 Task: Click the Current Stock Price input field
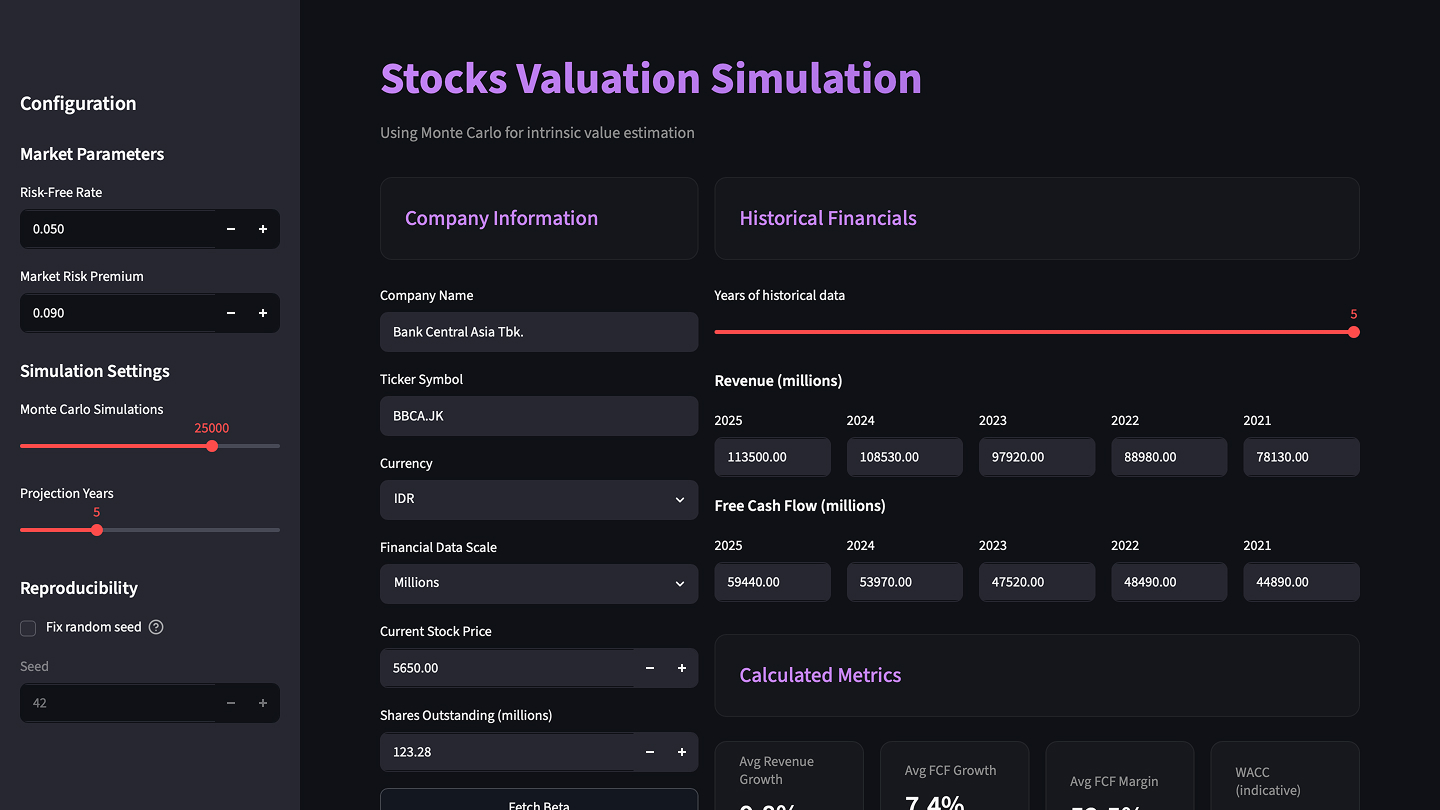(507, 668)
